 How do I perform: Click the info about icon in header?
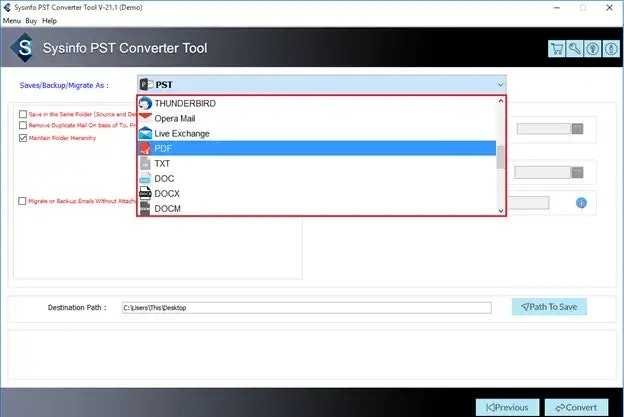[611, 49]
